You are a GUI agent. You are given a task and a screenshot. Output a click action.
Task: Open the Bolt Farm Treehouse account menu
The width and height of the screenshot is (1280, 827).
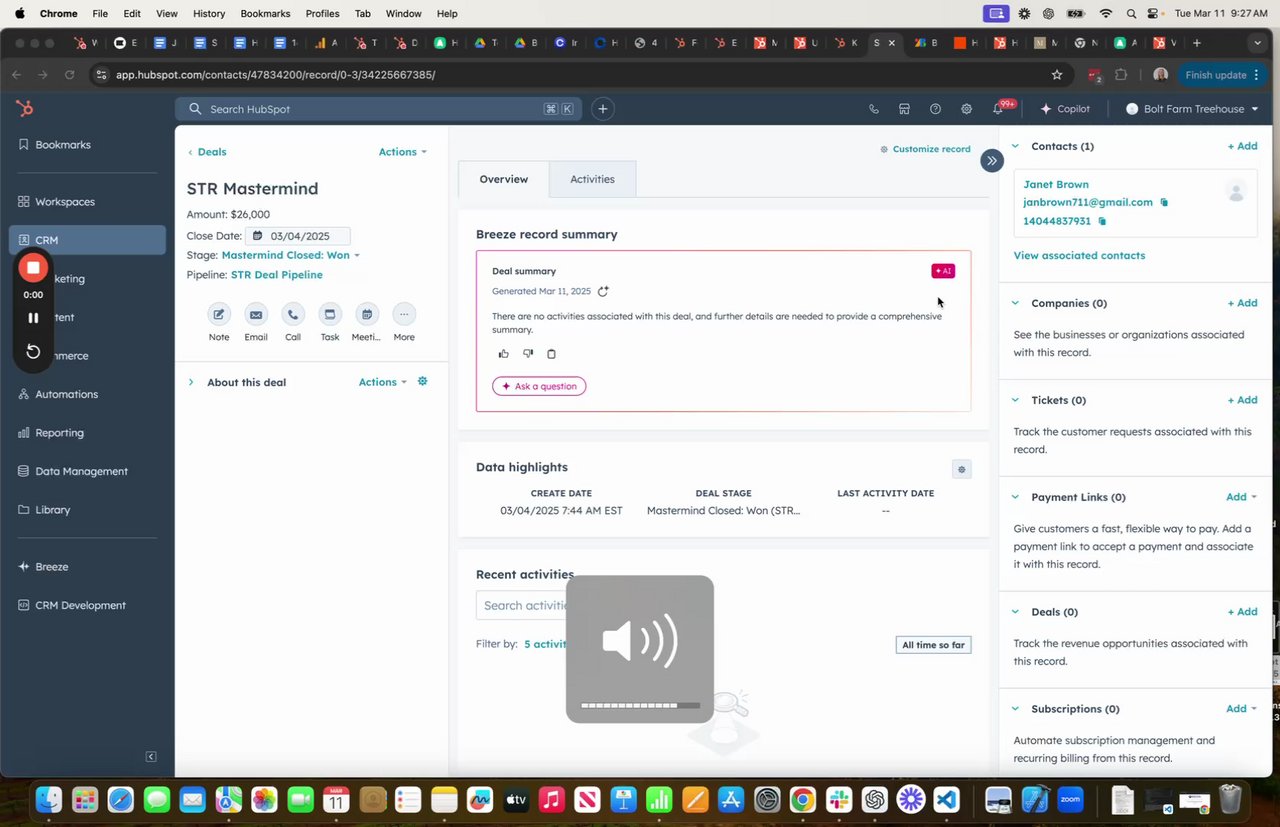[1192, 109]
